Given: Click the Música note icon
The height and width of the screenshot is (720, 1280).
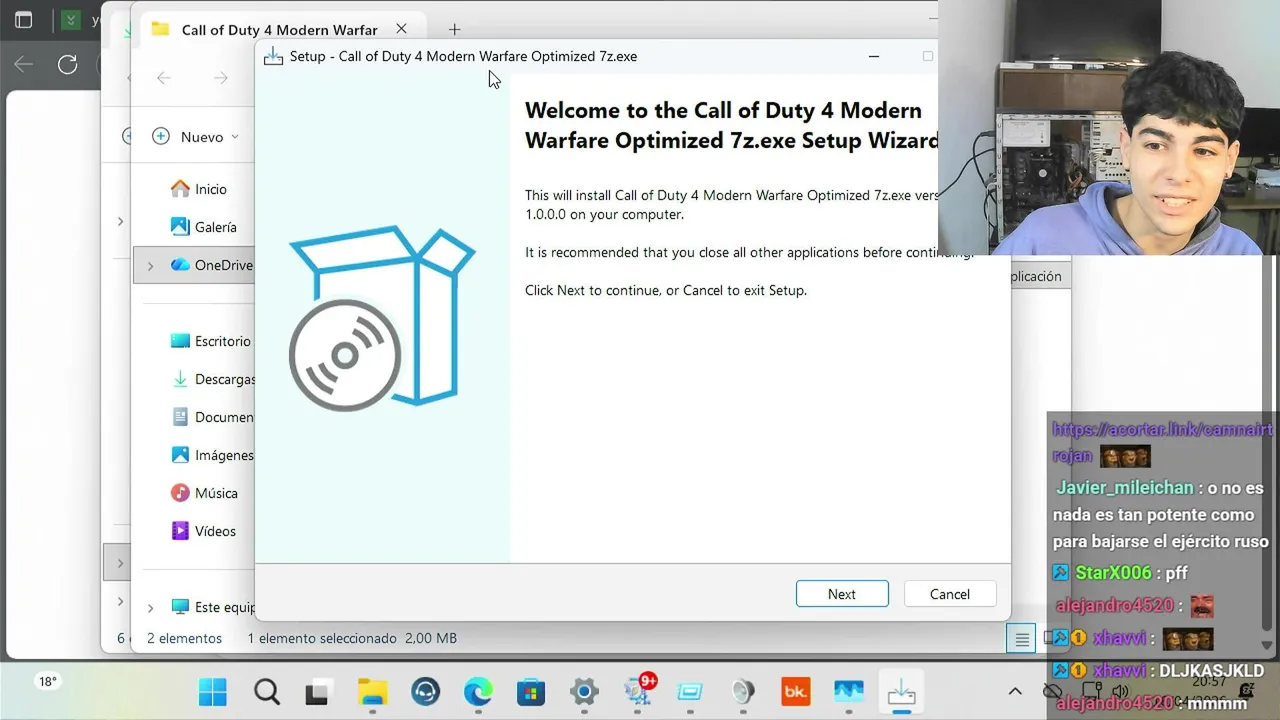Looking at the screenshot, I should [180, 493].
